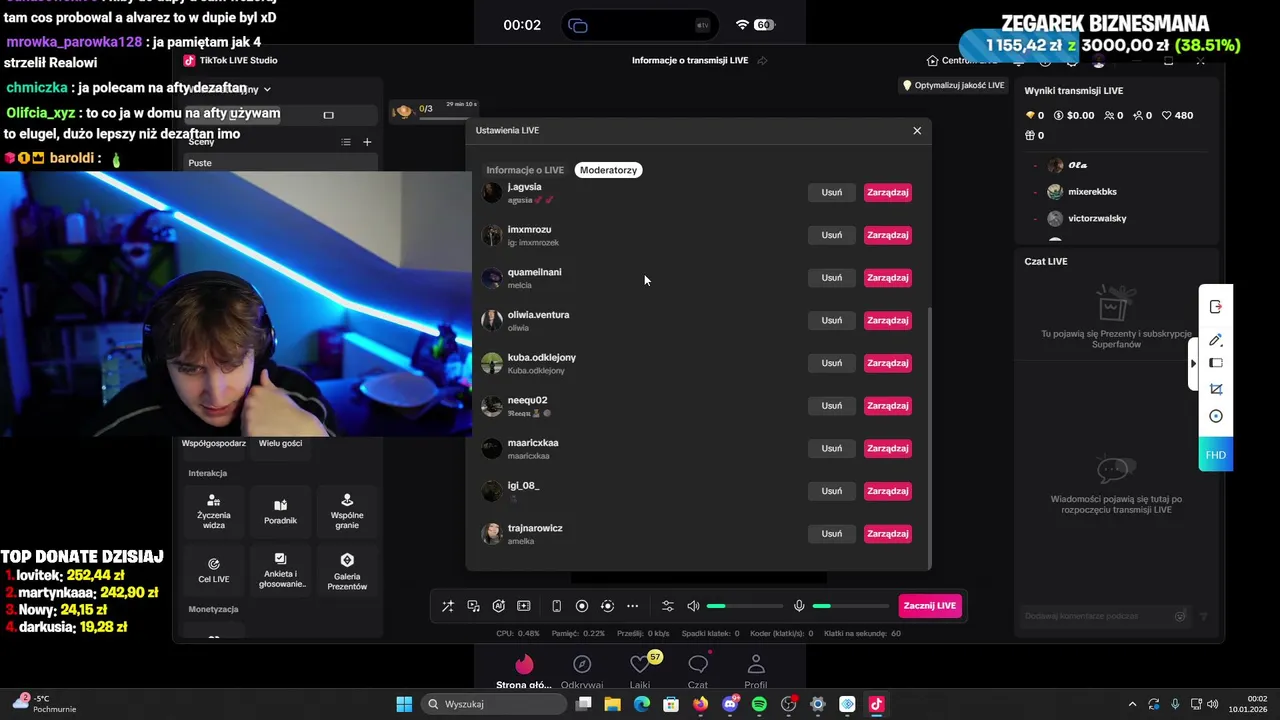Click the moderator name oliwia.ventura

tap(538, 315)
